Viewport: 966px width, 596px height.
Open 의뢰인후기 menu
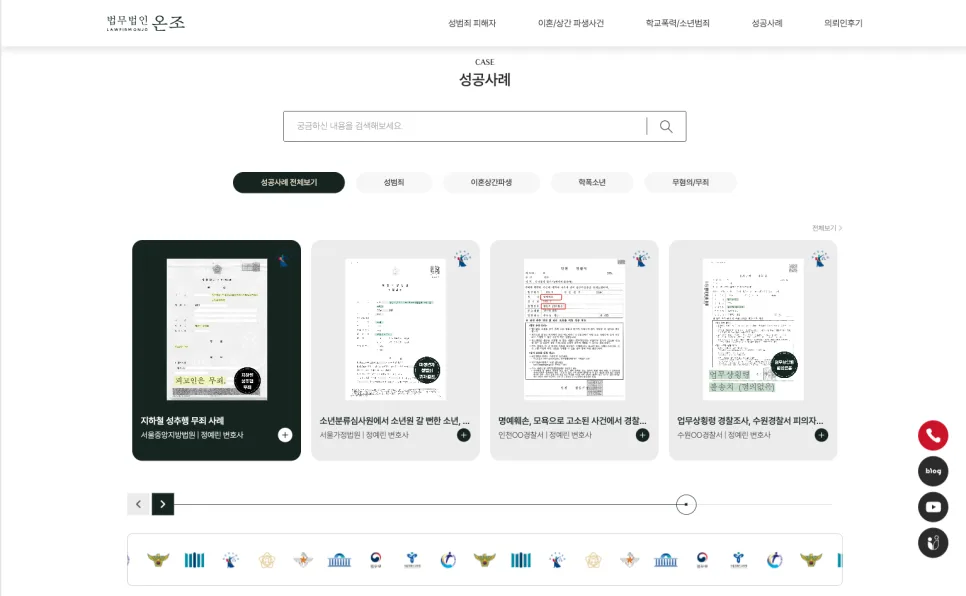coord(843,23)
